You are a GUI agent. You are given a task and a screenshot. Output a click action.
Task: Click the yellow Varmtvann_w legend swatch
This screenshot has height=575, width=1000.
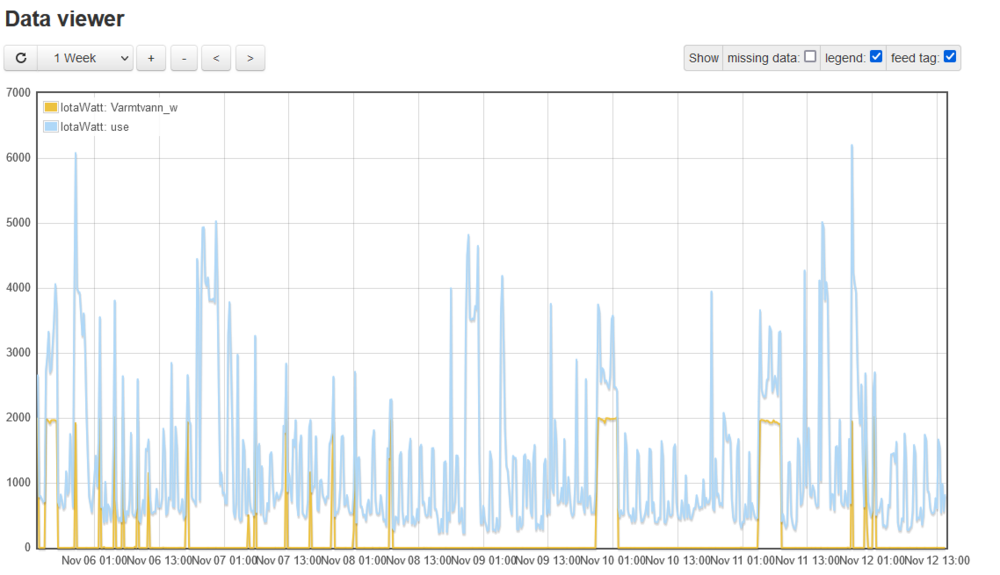pos(51,108)
